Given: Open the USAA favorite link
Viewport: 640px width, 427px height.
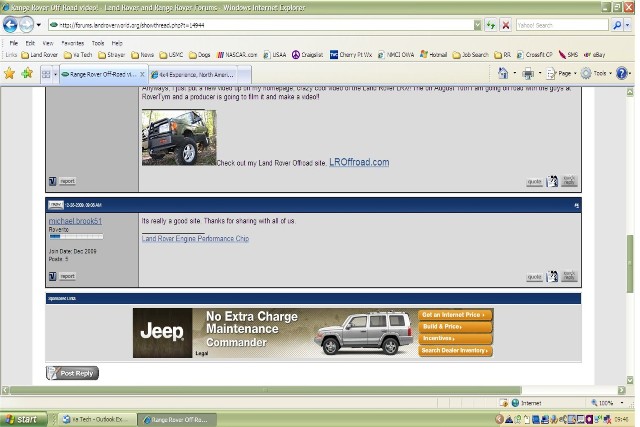Looking at the screenshot, I should point(275,55).
